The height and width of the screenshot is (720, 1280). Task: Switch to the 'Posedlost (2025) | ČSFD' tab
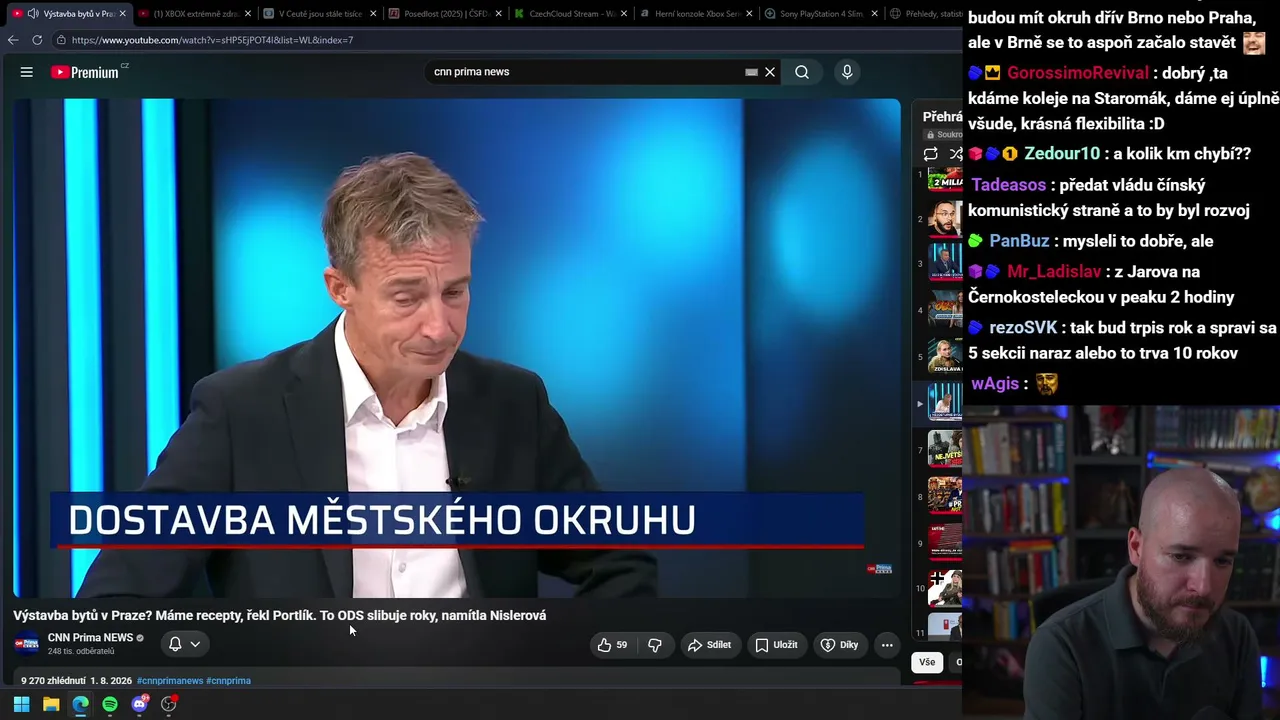(x=445, y=14)
